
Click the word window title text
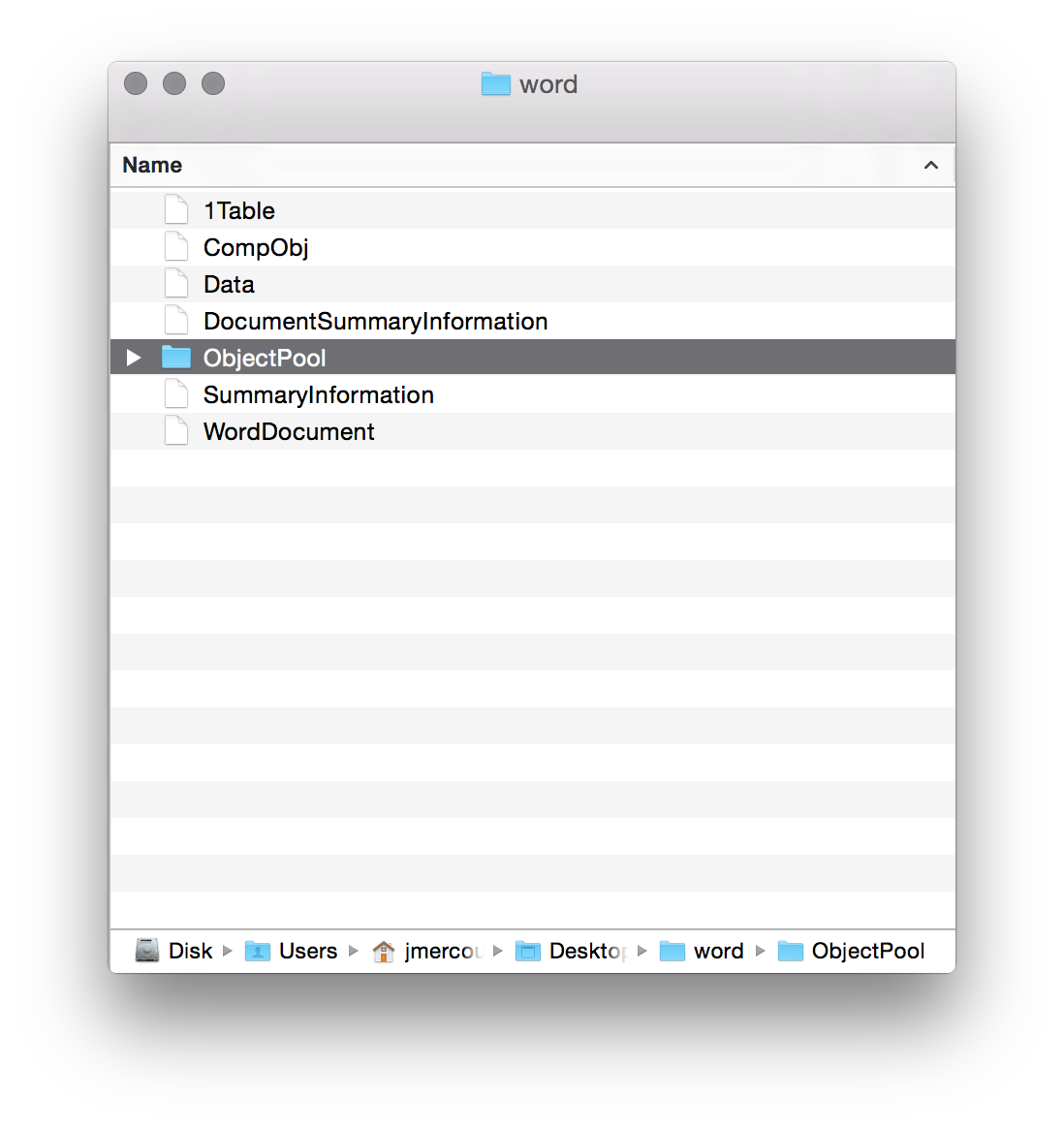coord(548,85)
